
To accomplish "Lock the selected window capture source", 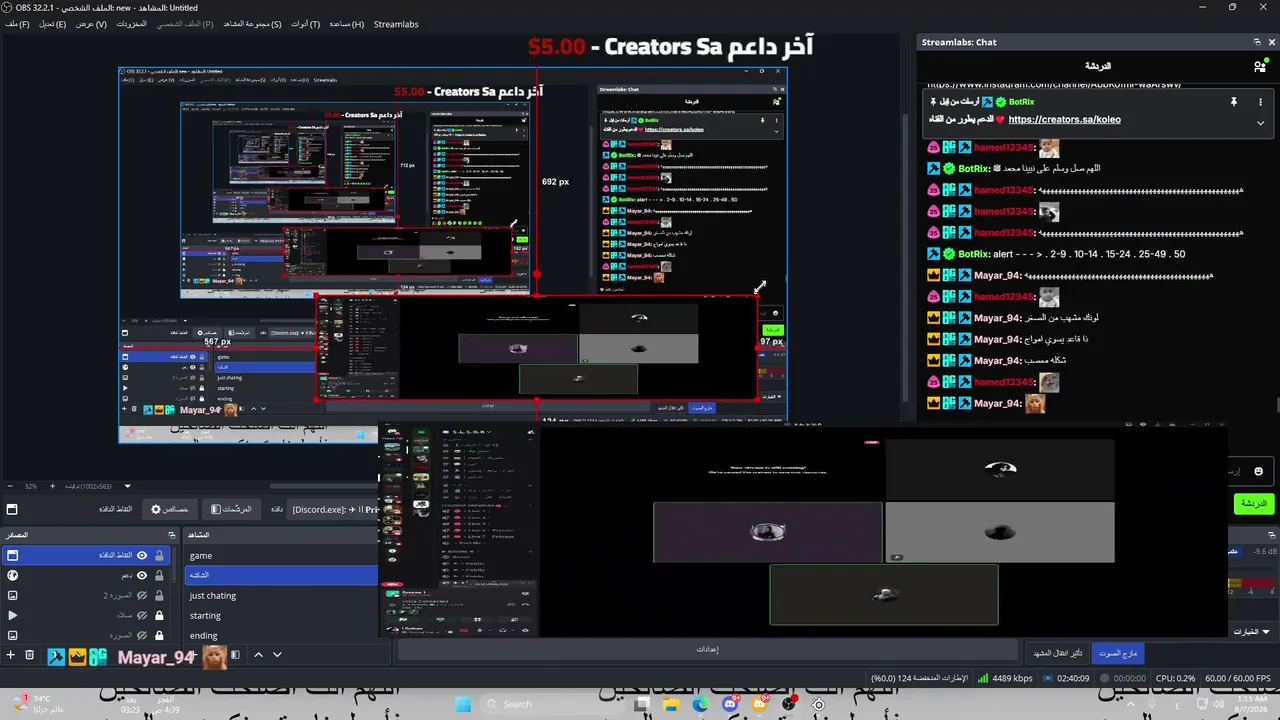I will (x=159, y=555).
